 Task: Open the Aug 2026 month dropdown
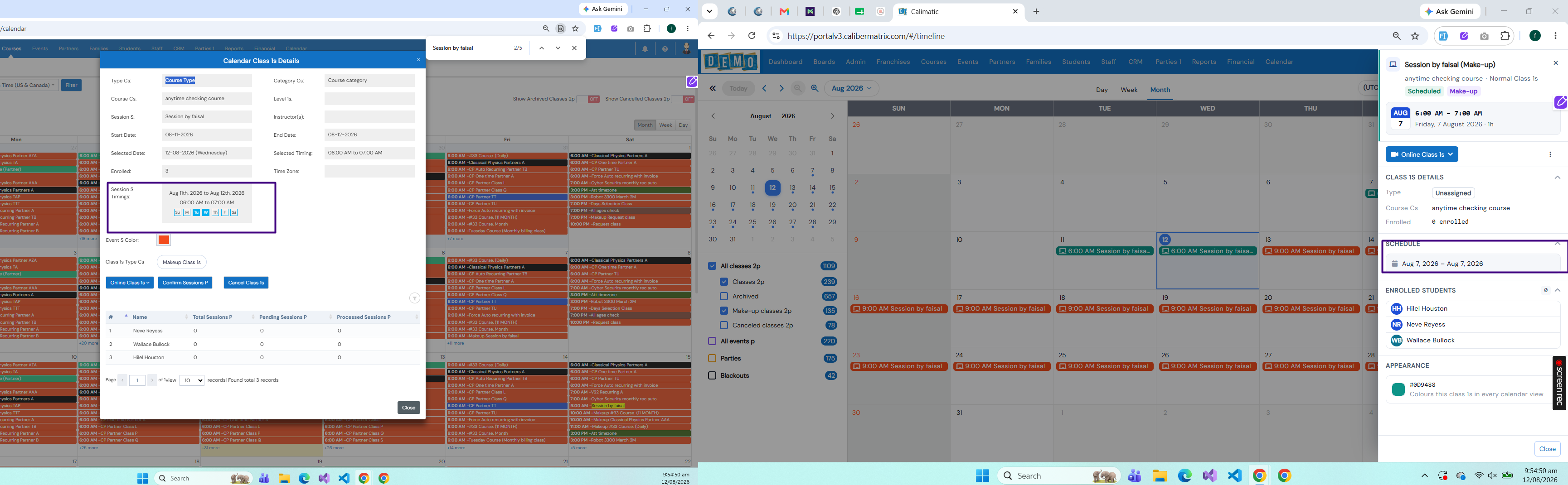click(852, 88)
